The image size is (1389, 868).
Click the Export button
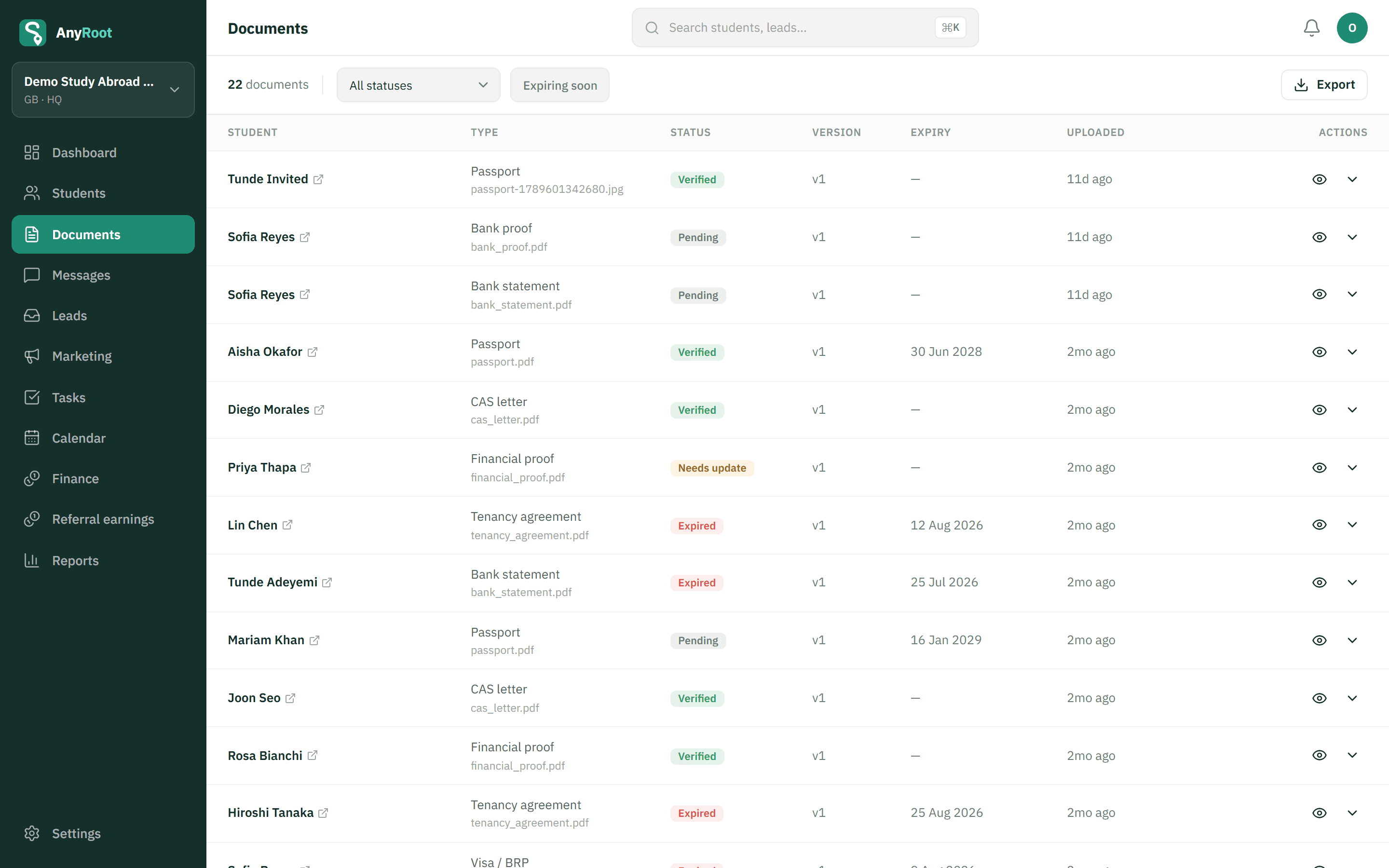click(x=1324, y=85)
